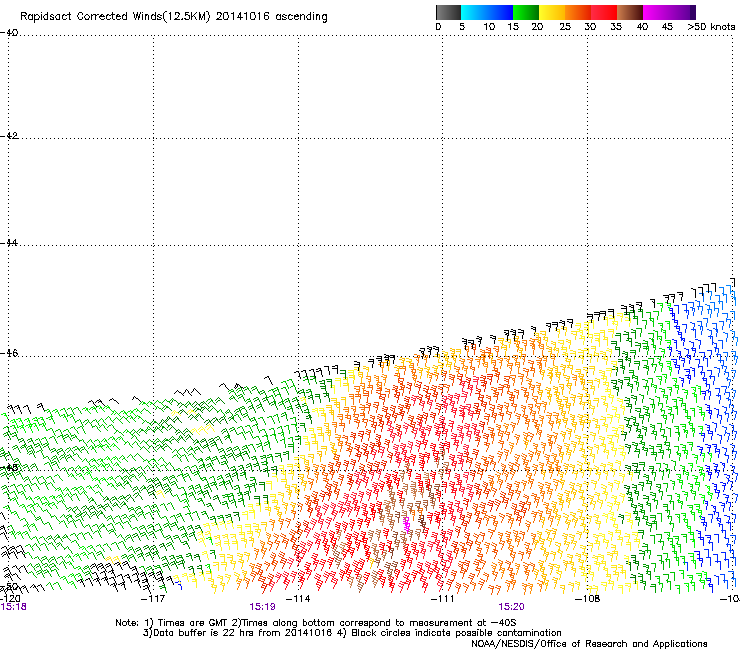
Task: Click the red 30-35 knots legend swatch
Action: (604, 12)
